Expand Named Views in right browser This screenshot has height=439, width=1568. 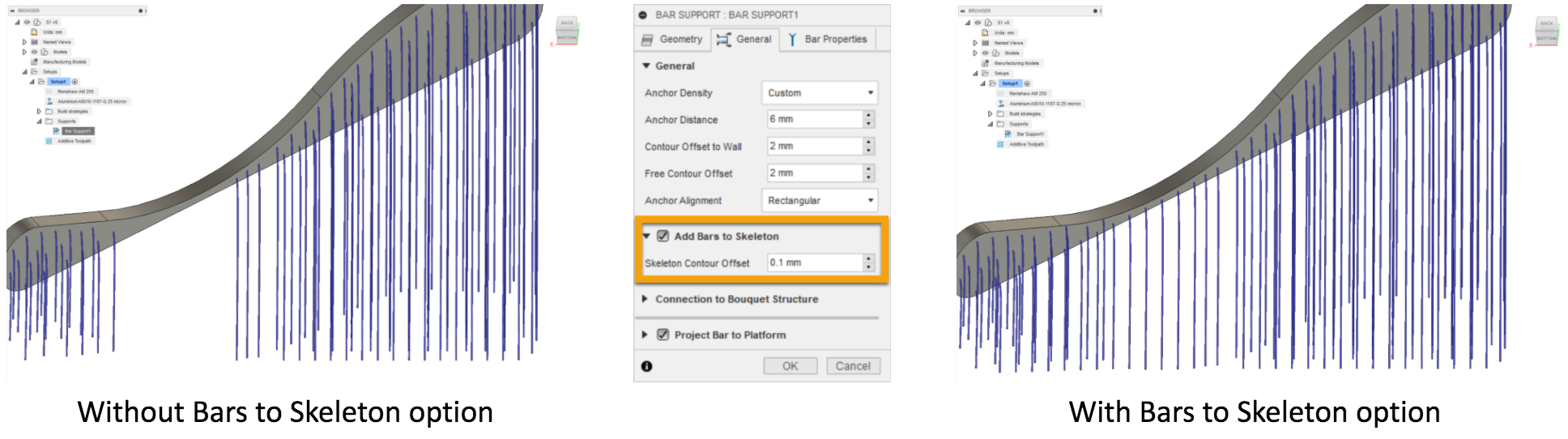pos(975,43)
